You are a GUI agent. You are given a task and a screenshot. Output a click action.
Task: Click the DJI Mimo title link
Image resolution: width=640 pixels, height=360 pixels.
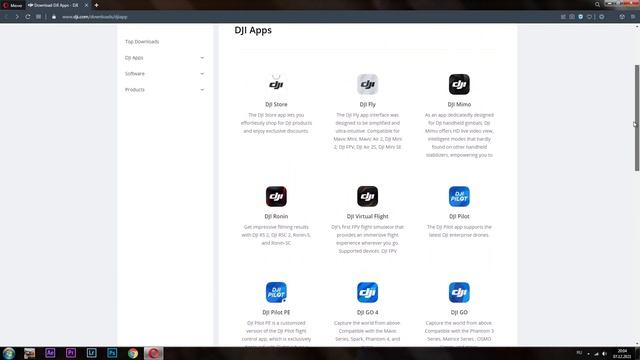pos(459,104)
